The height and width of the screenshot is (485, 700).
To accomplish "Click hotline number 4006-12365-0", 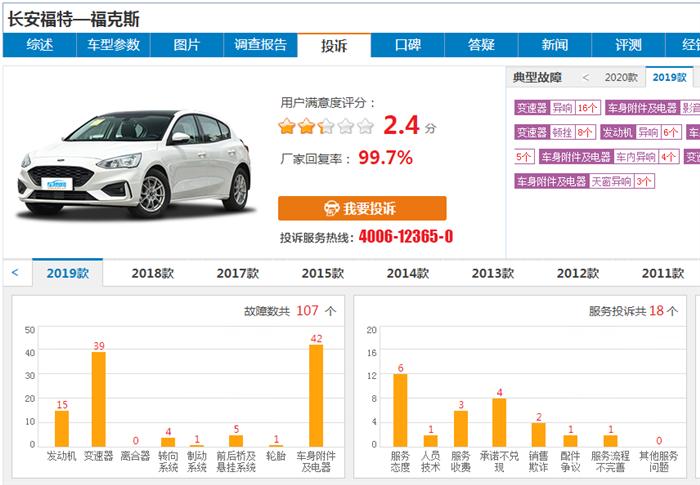I will coord(406,236).
